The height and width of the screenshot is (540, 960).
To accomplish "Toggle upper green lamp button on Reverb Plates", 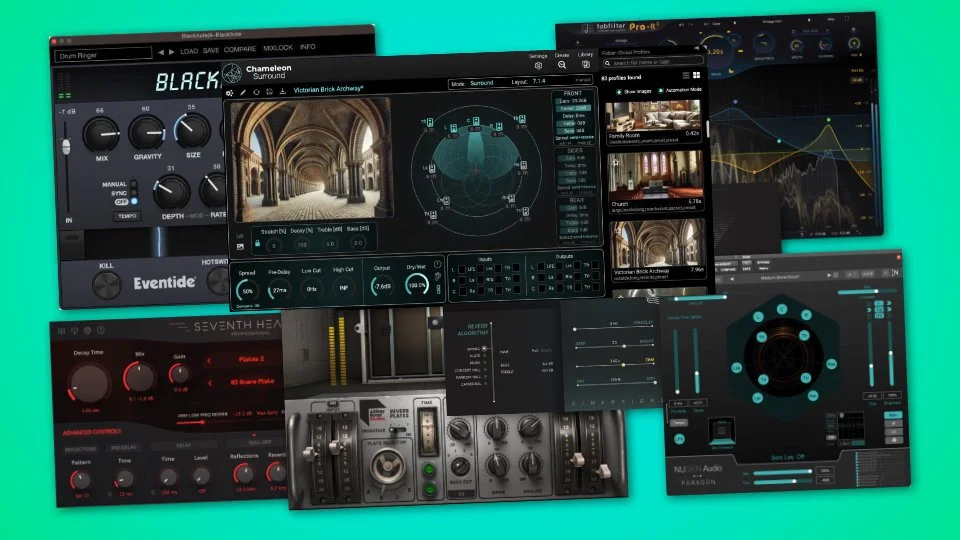I will pyautogui.click(x=429, y=470).
